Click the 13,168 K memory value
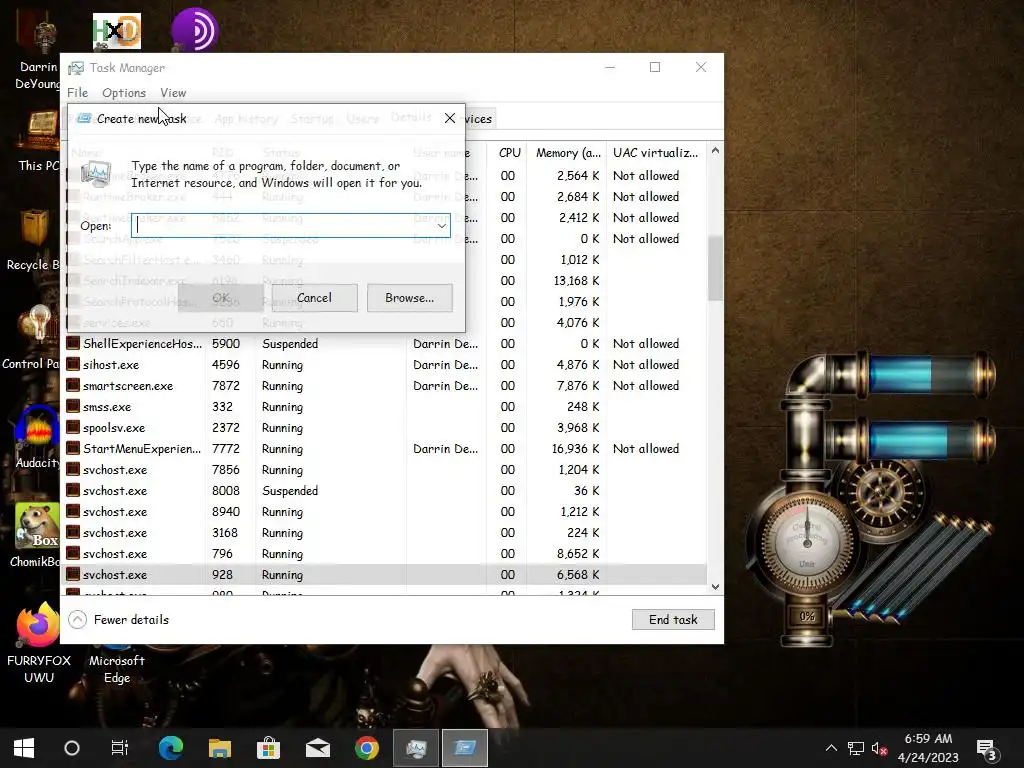Viewport: 1024px width, 768px height. click(576, 281)
